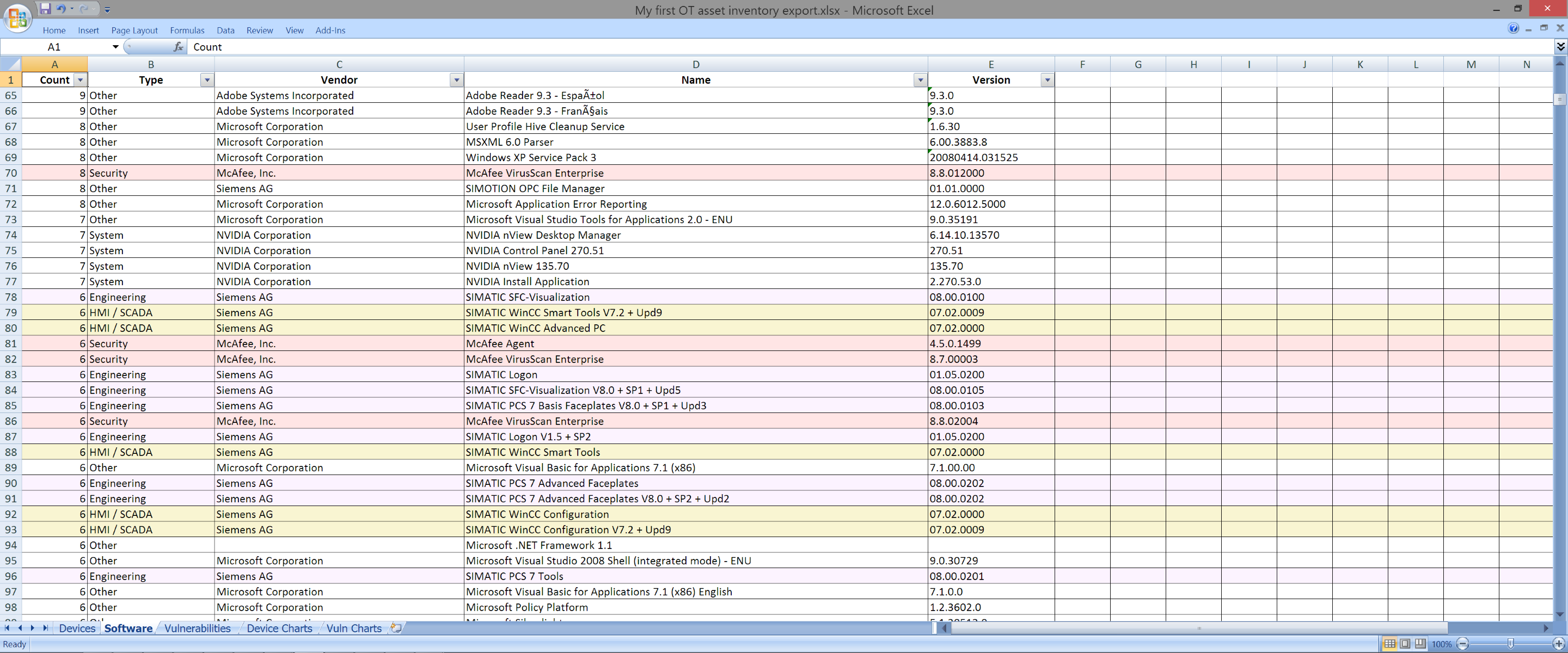The image size is (1568, 653).
Task: Open the View ribbon tab
Action: click(295, 30)
